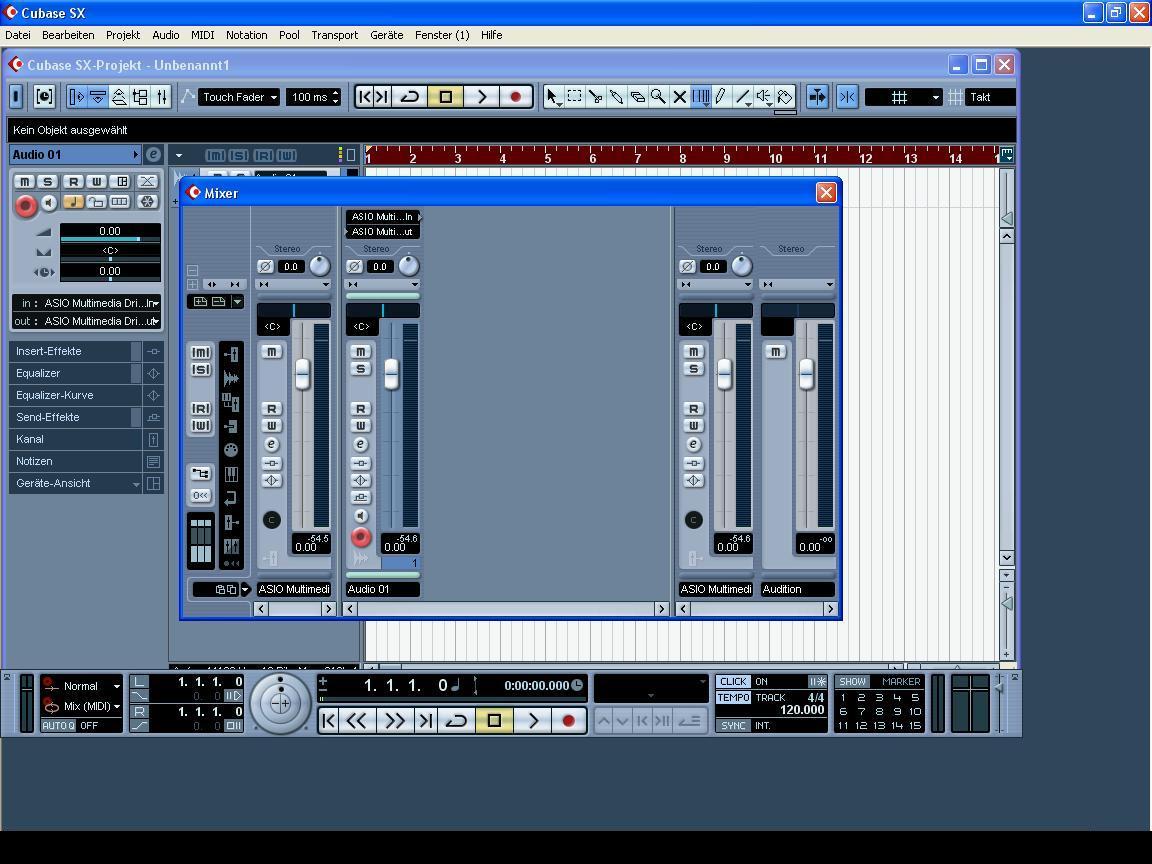
Task: Click the Audio 01 mixer pan control
Action: coord(383,310)
